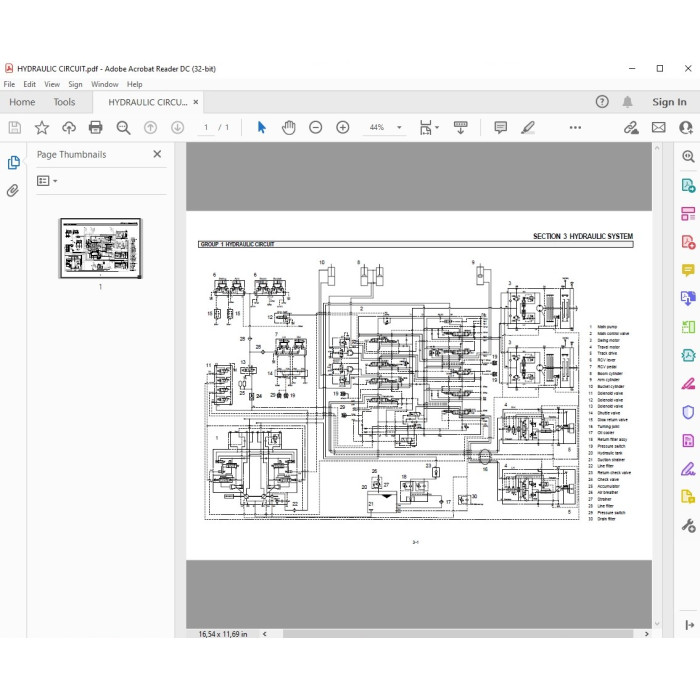Share a link to the file
The height and width of the screenshot is (700, 700).
(x=631, y=128)
